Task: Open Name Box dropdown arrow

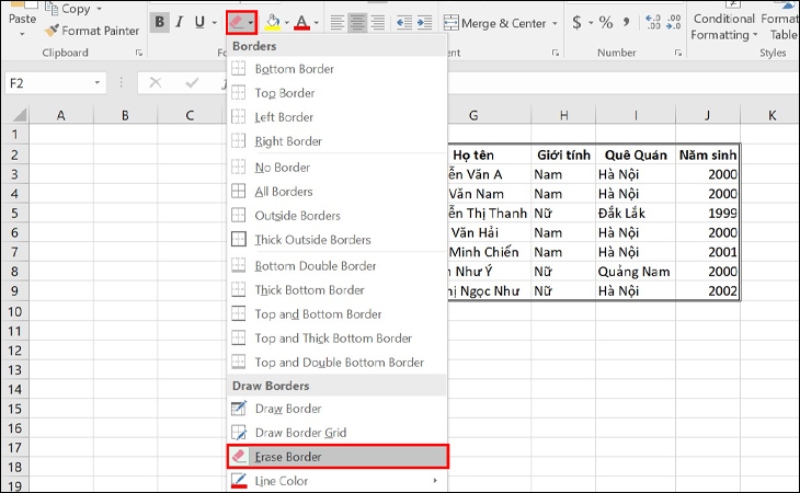Action: coord(97,83)
